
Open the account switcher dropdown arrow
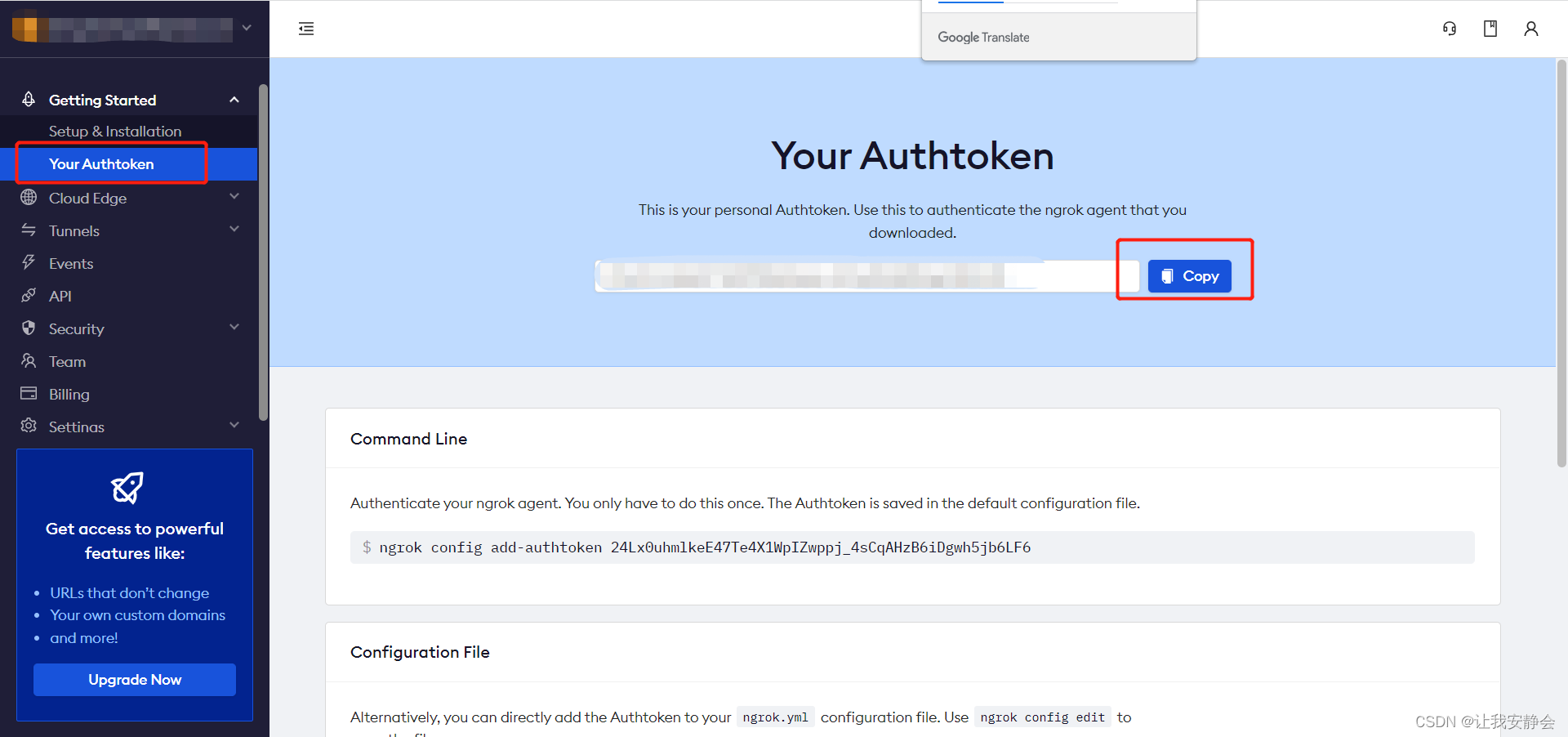coord(247,28)
